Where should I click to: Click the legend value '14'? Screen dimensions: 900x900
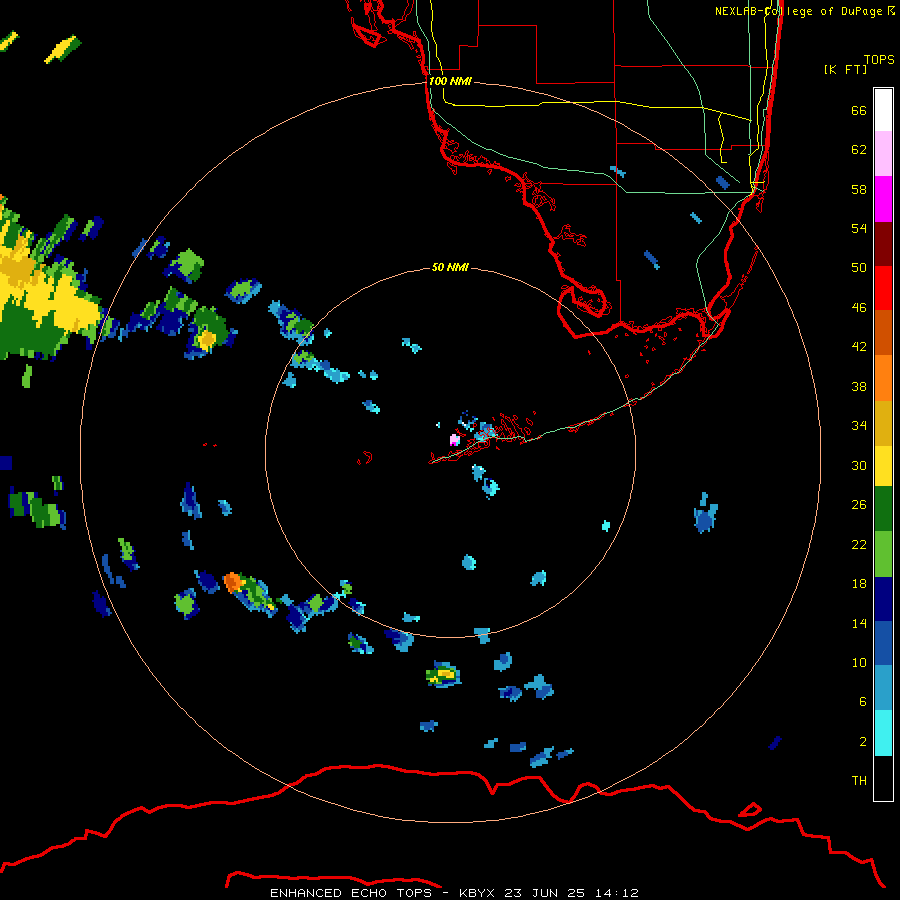[859, 623]
